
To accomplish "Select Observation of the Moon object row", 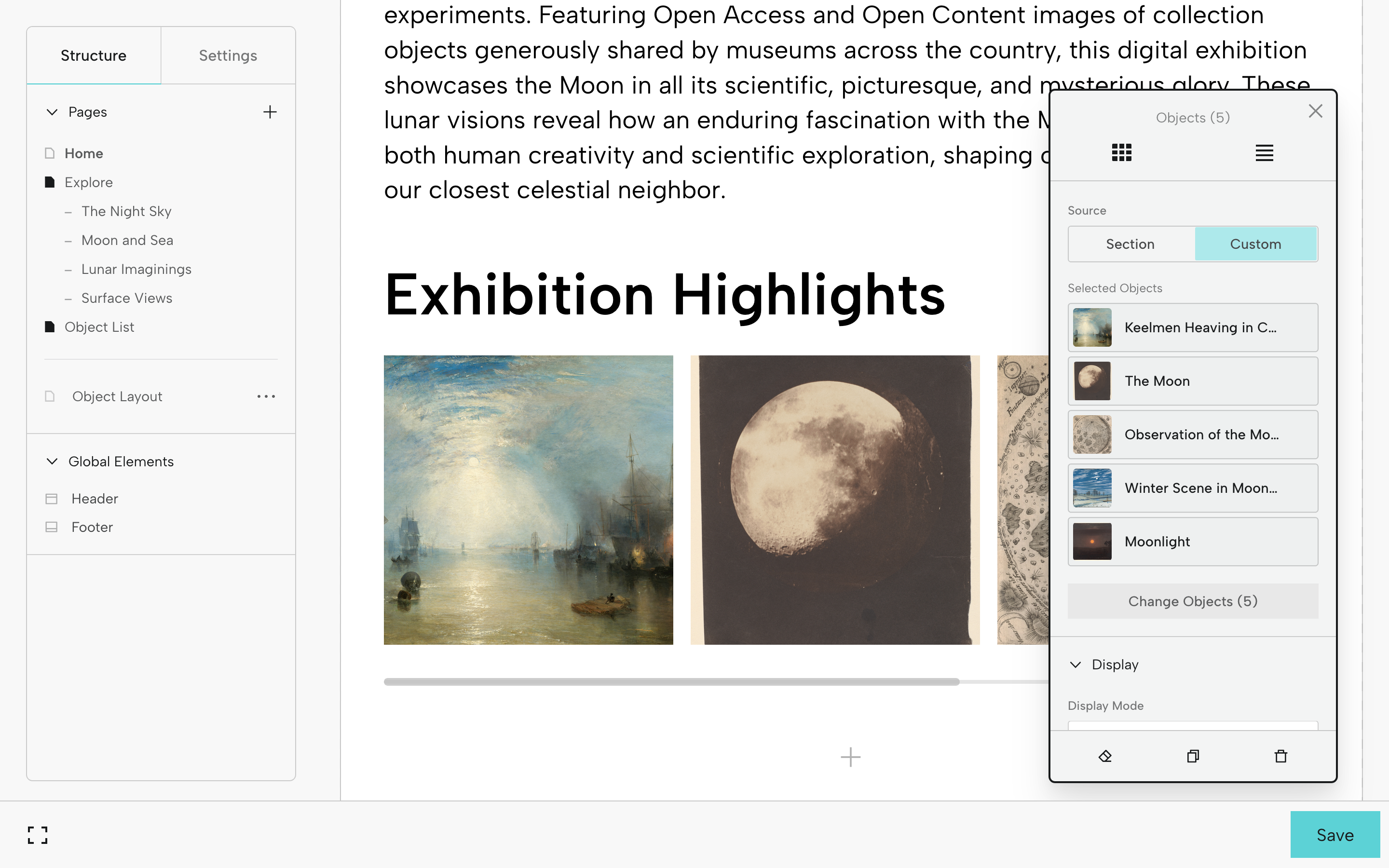I will [x=1193, y=434].
